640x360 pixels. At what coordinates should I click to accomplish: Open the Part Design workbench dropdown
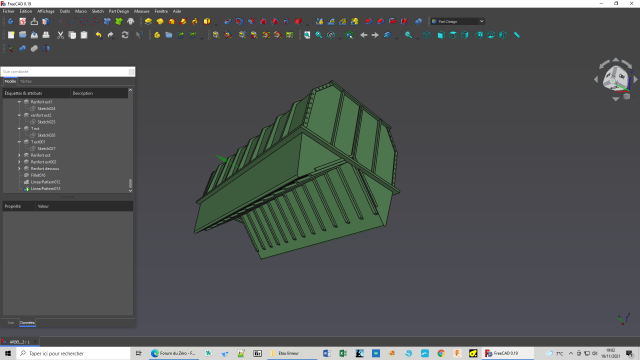tap(458, 21)
